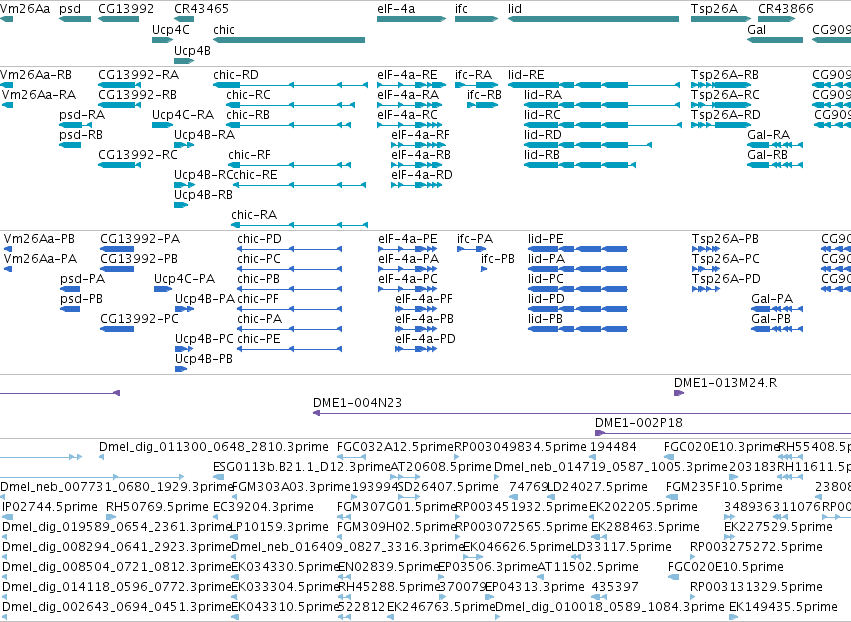Click protein eIF-4a-PE label
Image resolution: width=851 pixels, height=622 pixels.
click(408, 239)
